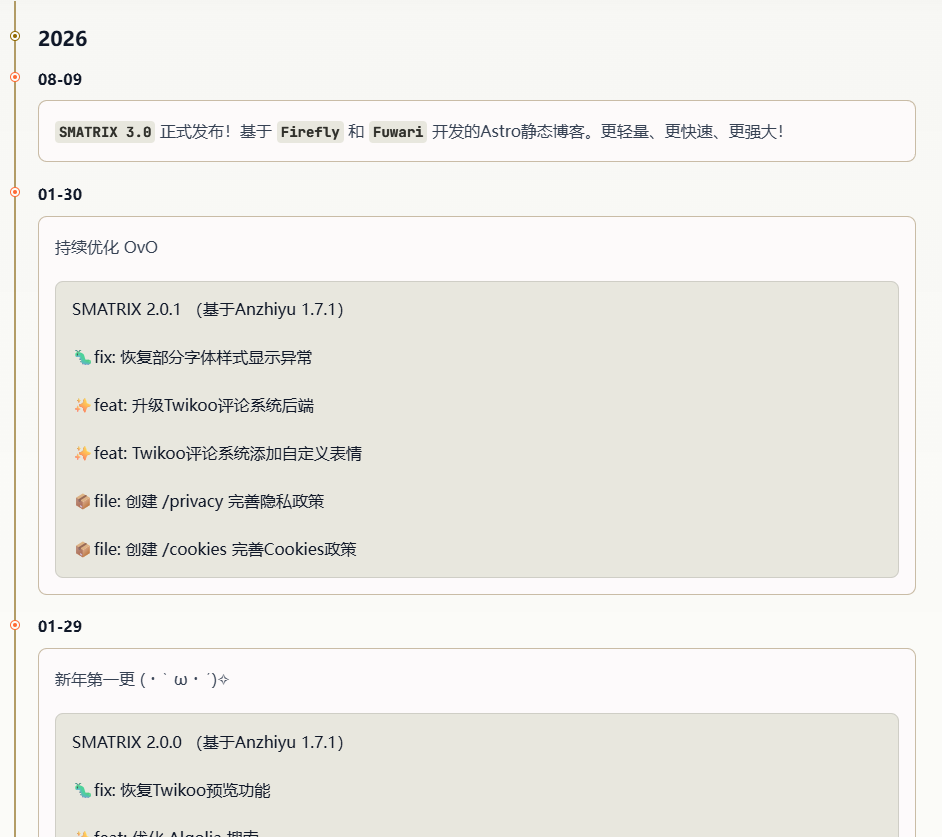Click the fix: 恢复部分字体样式显示异常 text

tap(203, 358)
